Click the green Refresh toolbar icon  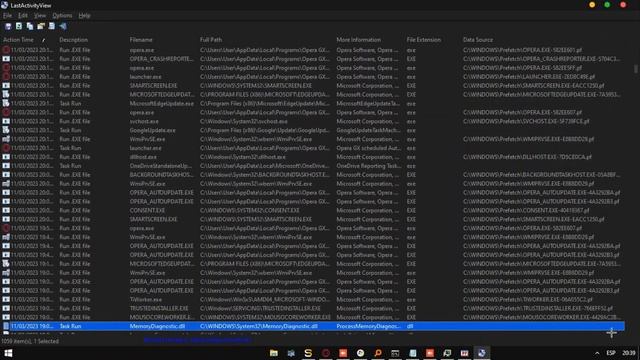tap(19, 26)
